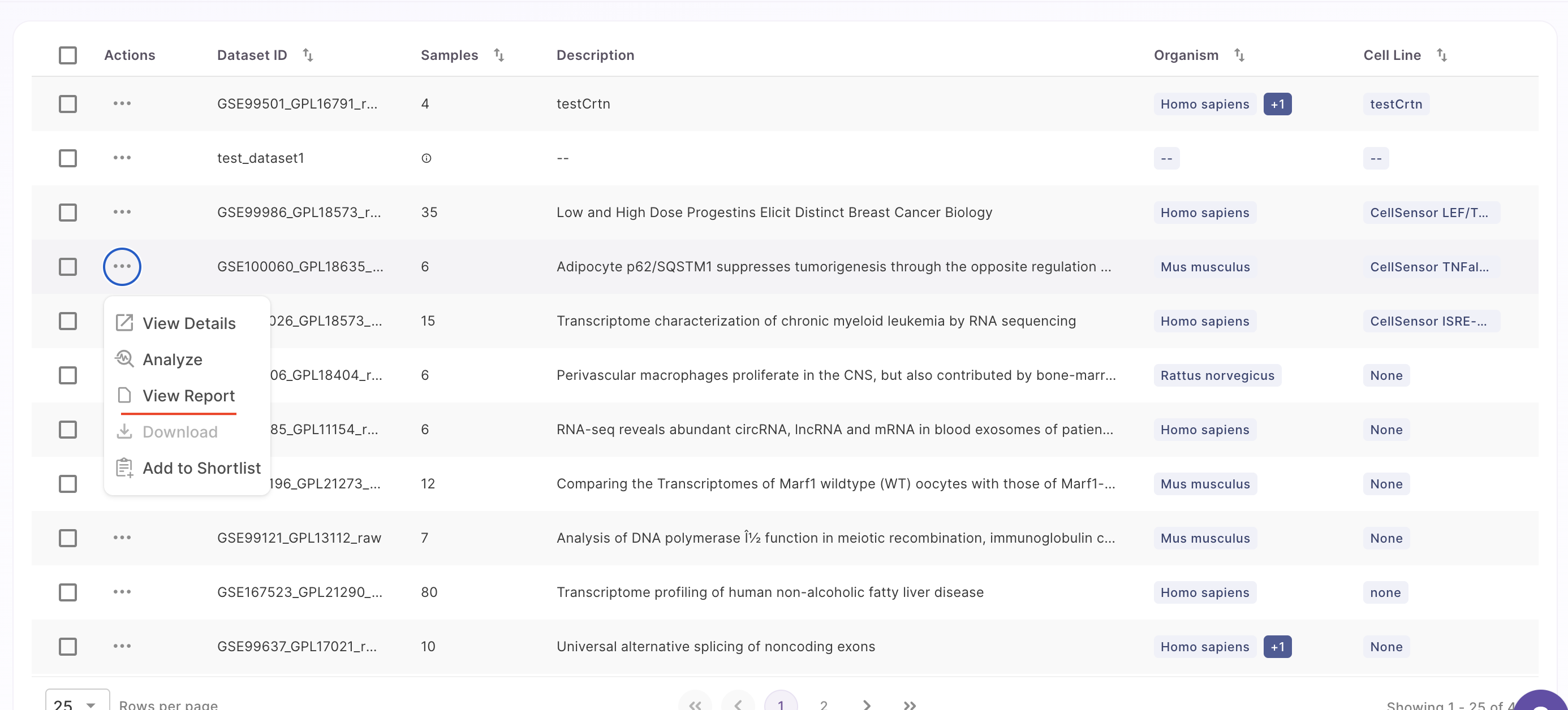
Task: Check the GSE99501_GPL16791 row checkbox
Action: point(67,104)
